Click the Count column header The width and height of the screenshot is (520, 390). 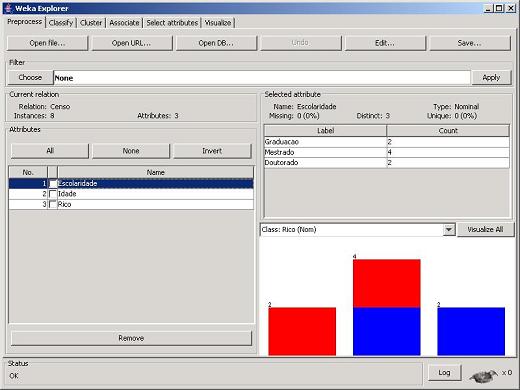(x=448, y=131)
